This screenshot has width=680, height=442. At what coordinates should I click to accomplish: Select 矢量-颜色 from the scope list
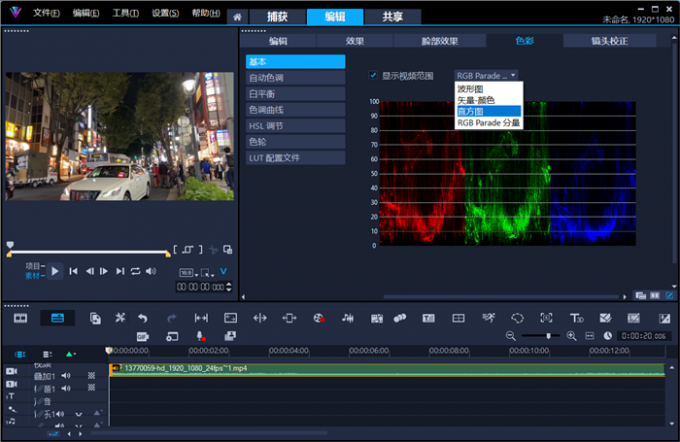click(x=476, y=100)
